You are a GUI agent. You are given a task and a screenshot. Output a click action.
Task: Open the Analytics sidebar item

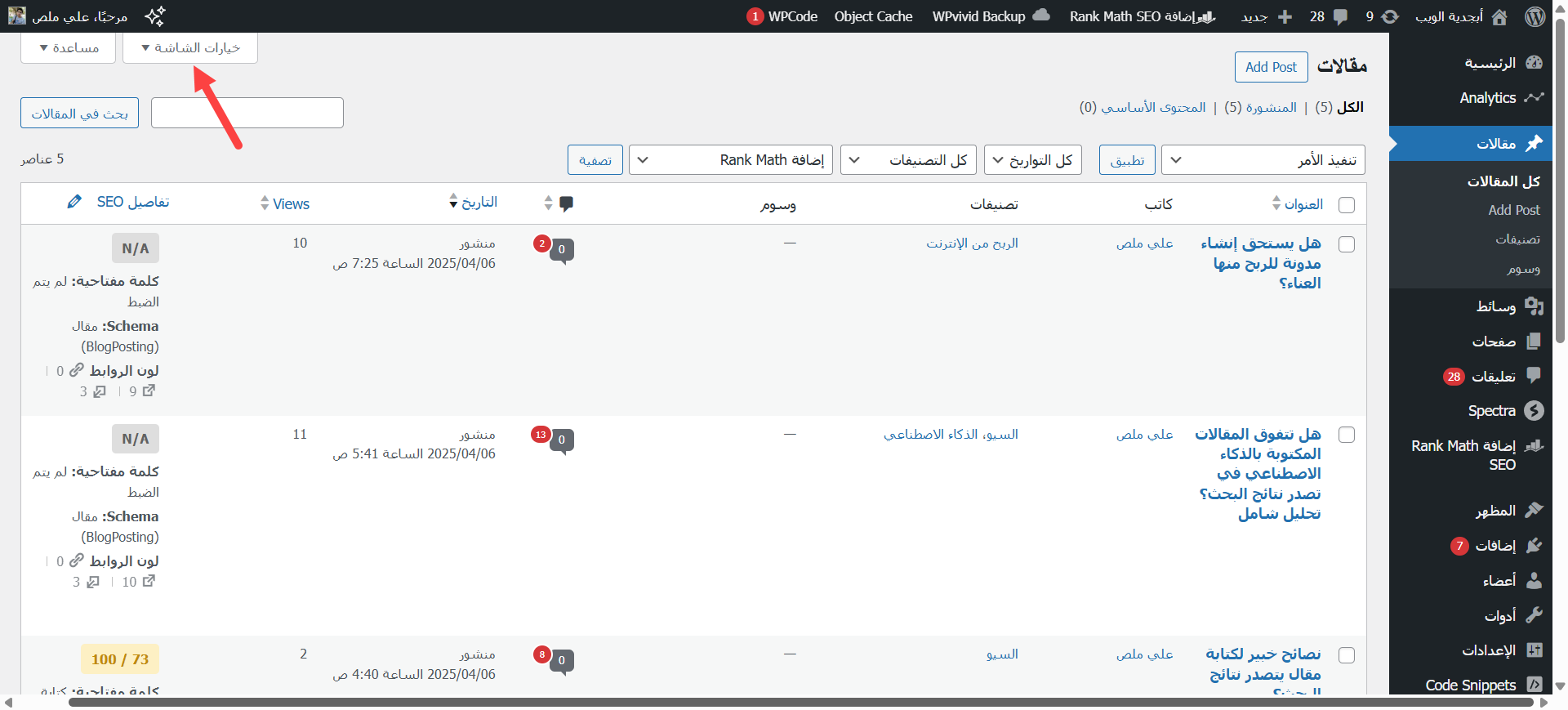coord(1488,98)
